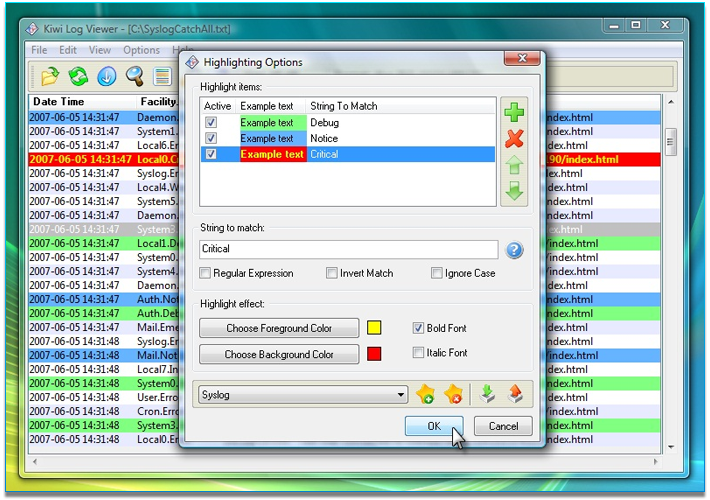Open the File menu
This screenshot has width=710, height=500.
pyautogui.click(x=39, y=50)
